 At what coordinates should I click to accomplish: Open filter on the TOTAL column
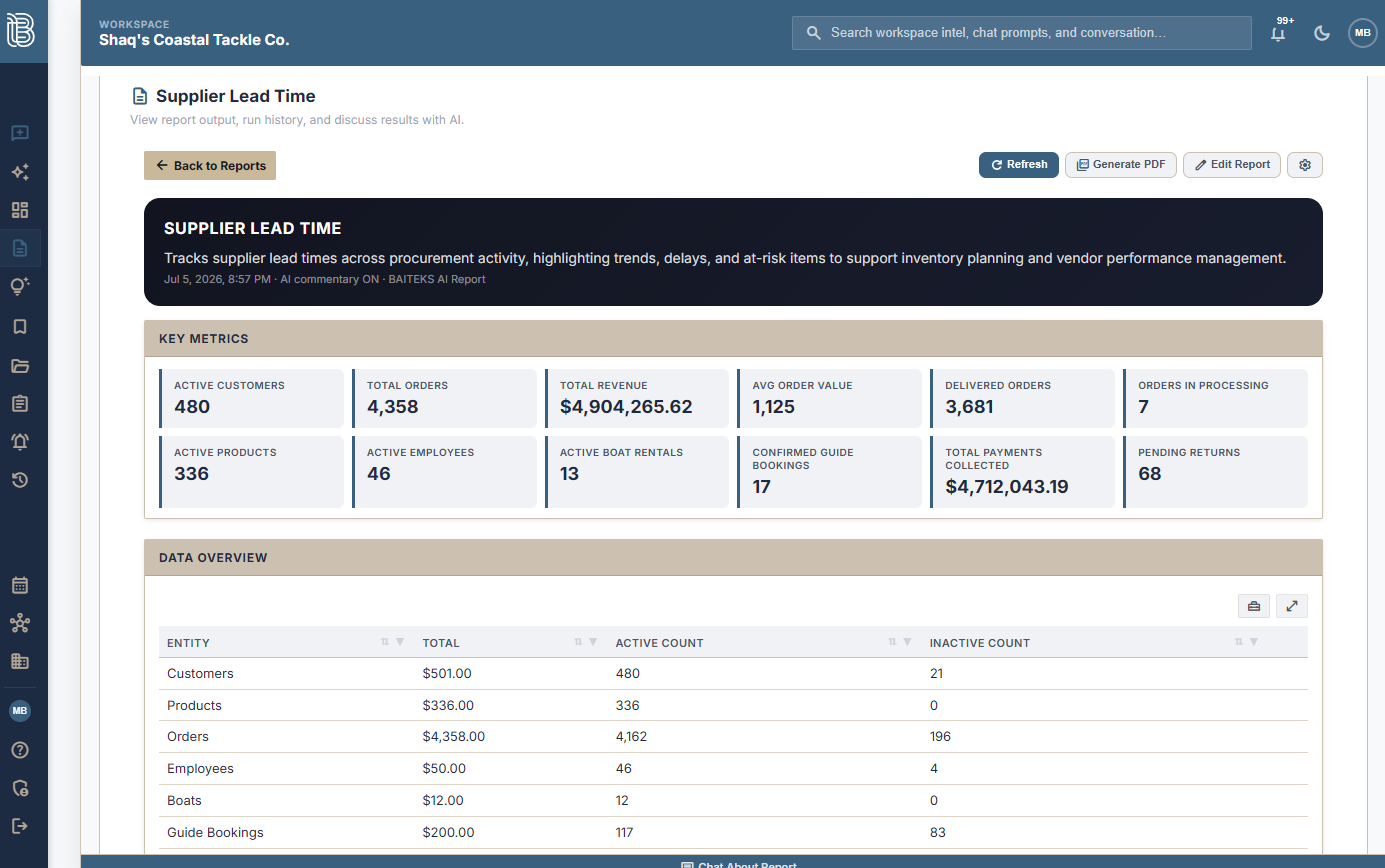593,643
